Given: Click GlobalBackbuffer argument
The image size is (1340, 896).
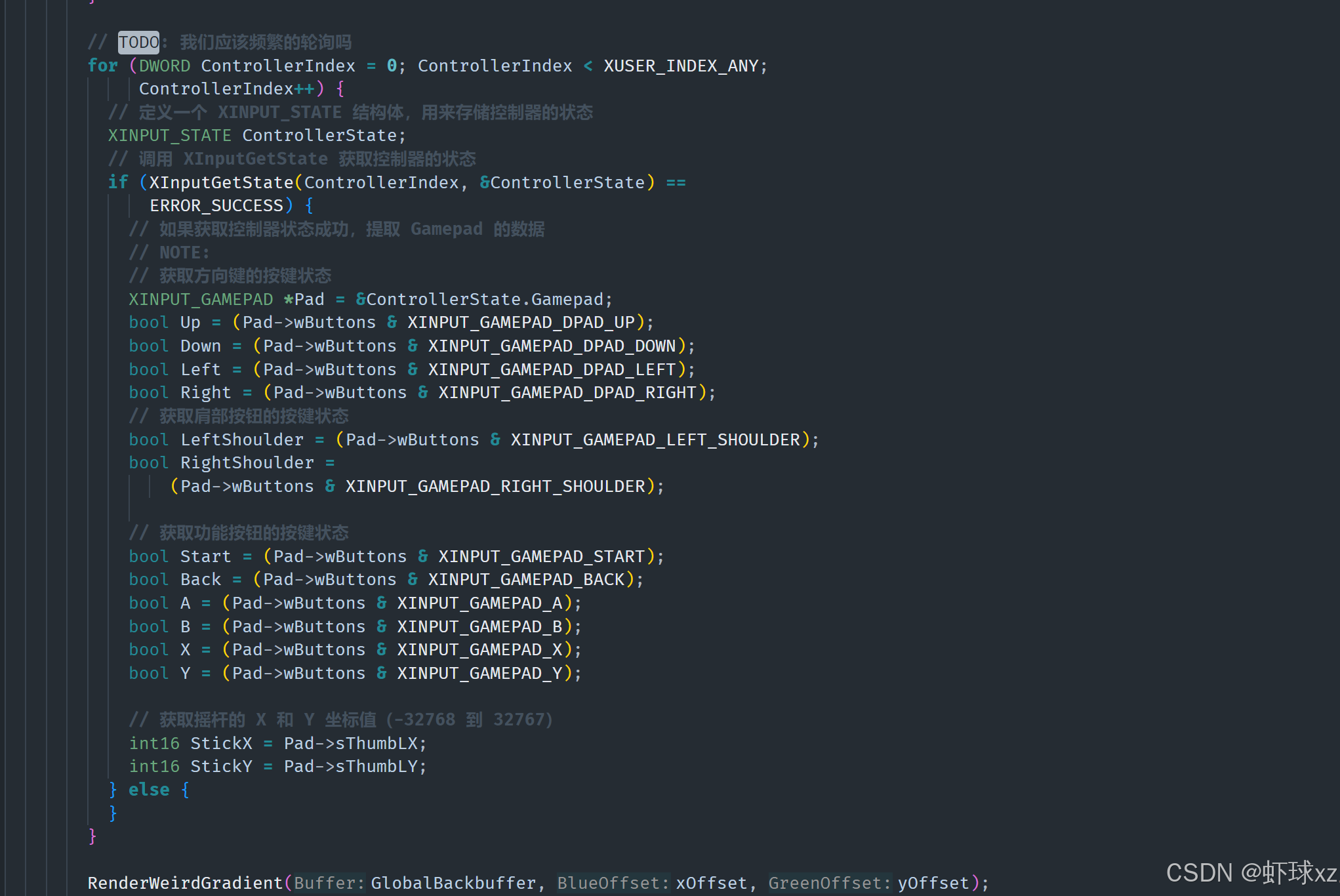Looking at the screenshot, I should pos(453,883).
